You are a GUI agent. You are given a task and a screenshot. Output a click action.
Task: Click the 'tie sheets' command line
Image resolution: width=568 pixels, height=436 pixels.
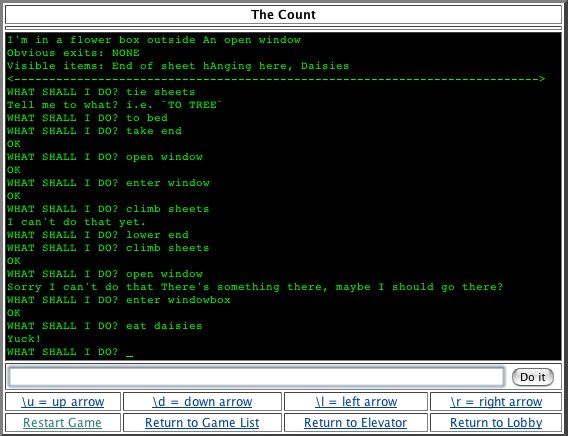pos(101,92)
